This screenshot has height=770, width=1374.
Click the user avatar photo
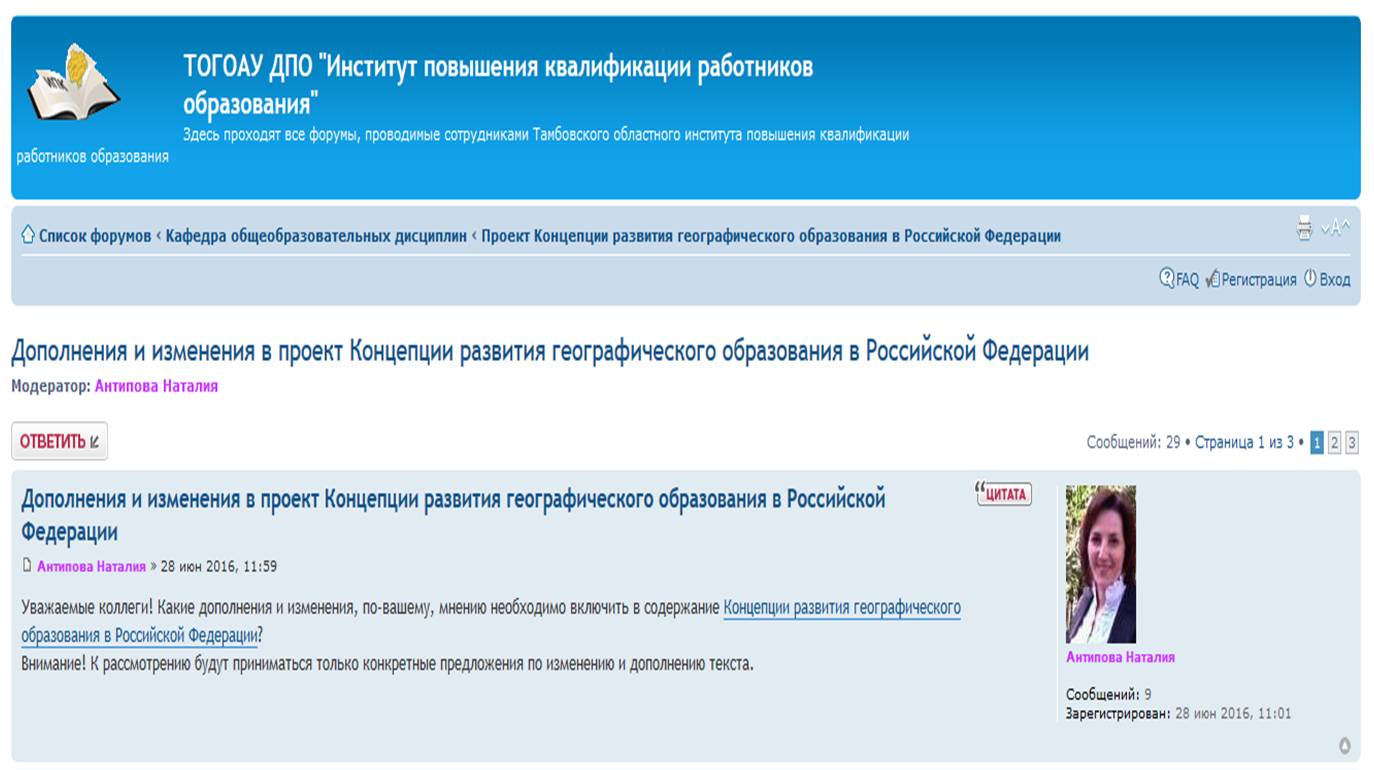click(x=1100, y=564)
